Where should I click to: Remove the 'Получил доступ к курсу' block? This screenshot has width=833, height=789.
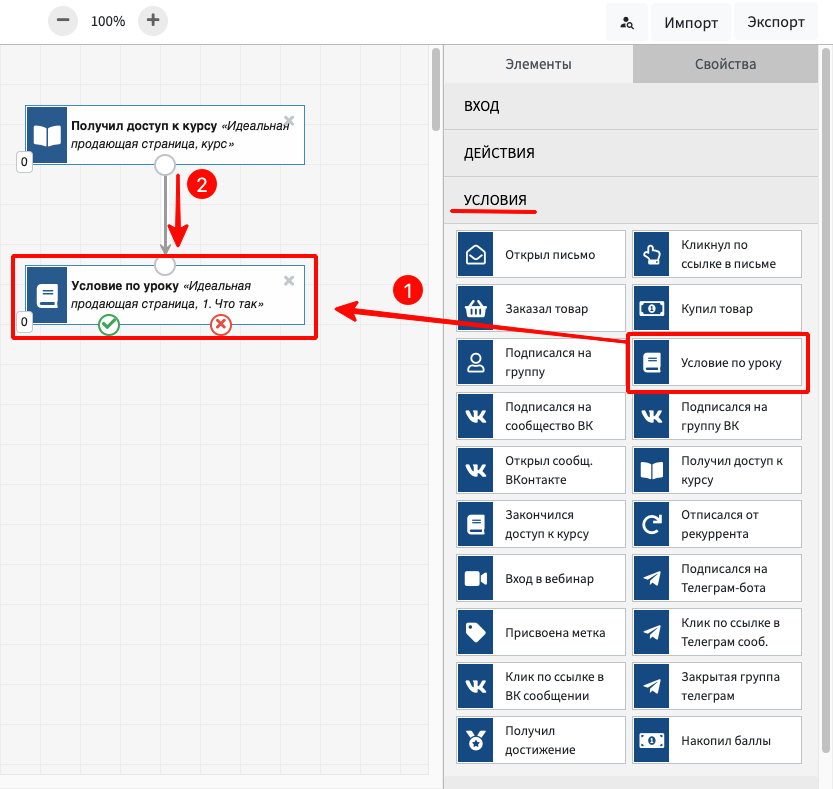(289, 120)
